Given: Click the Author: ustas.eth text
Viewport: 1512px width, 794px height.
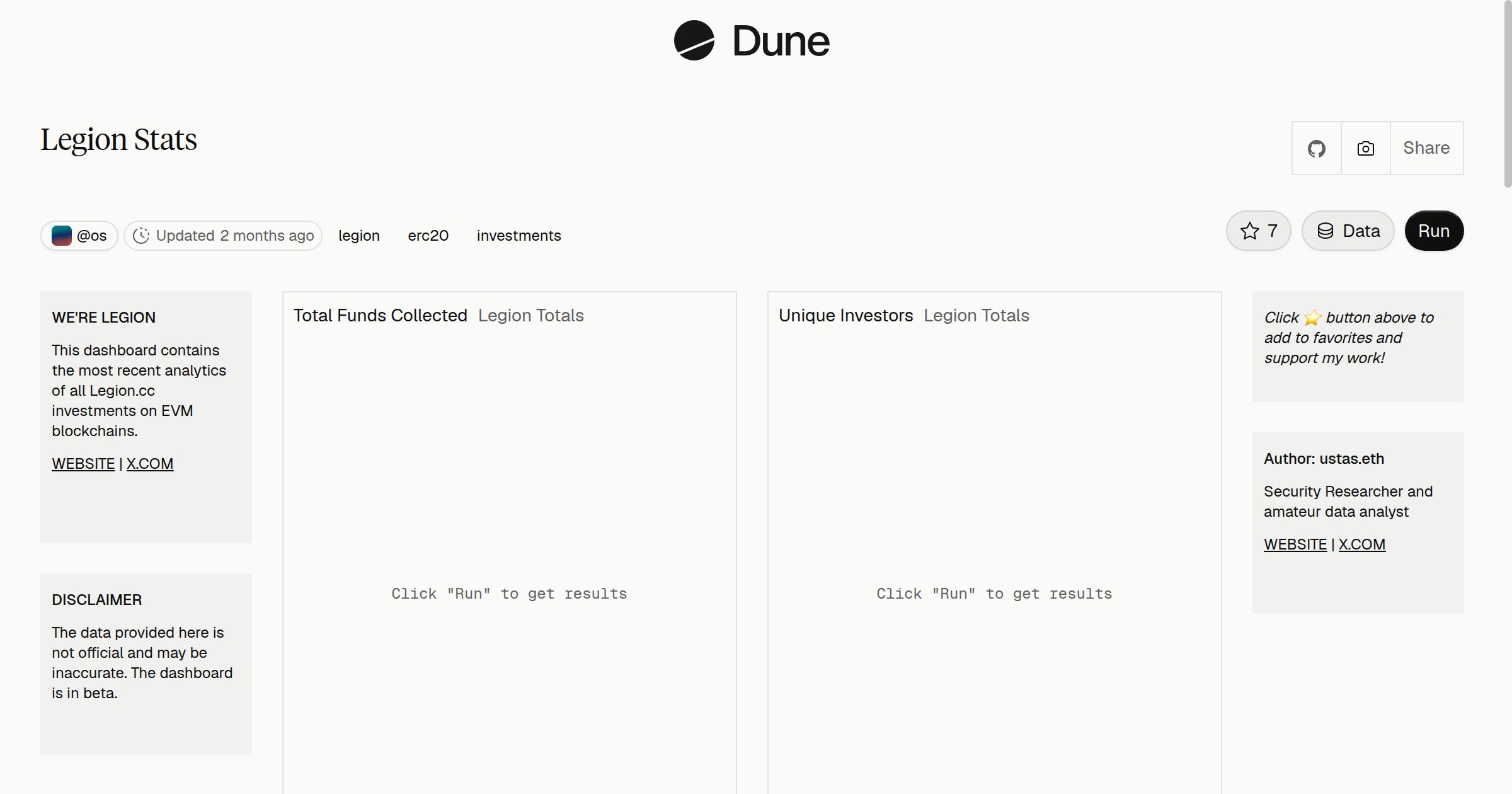Looking at the screenshot, I should (1324, 459).
